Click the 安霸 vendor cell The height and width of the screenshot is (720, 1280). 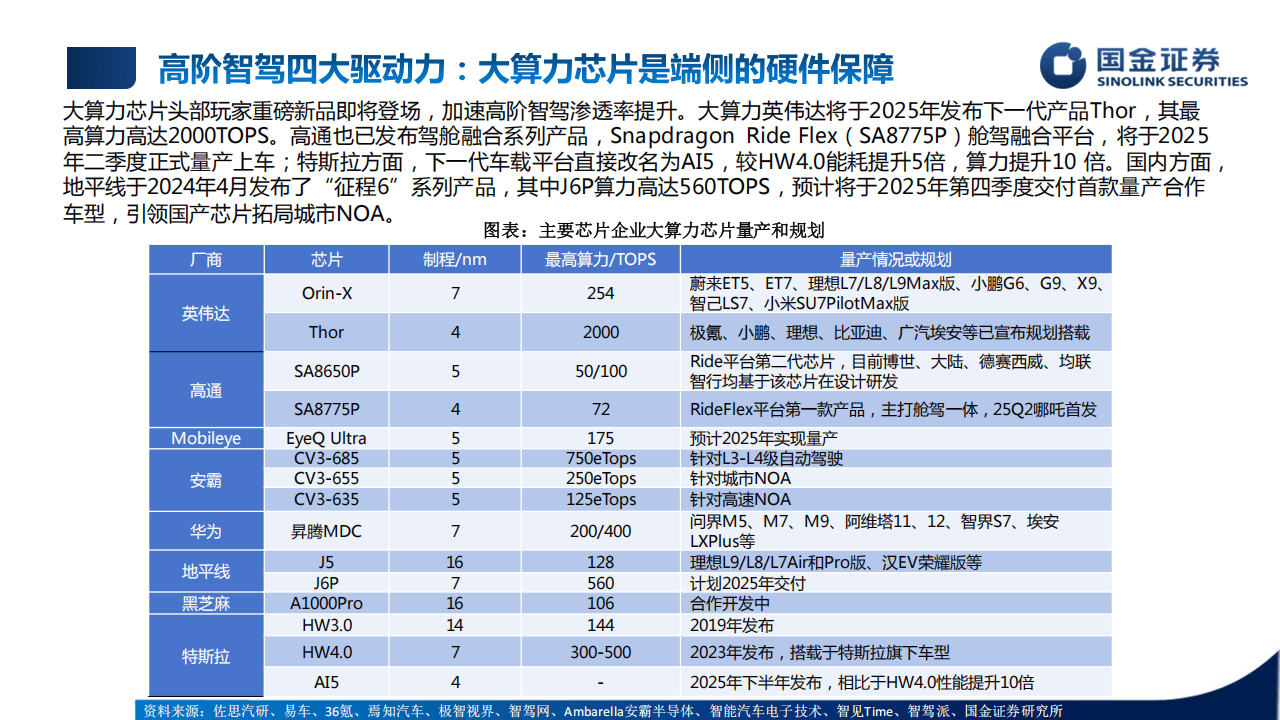[206, 480]
